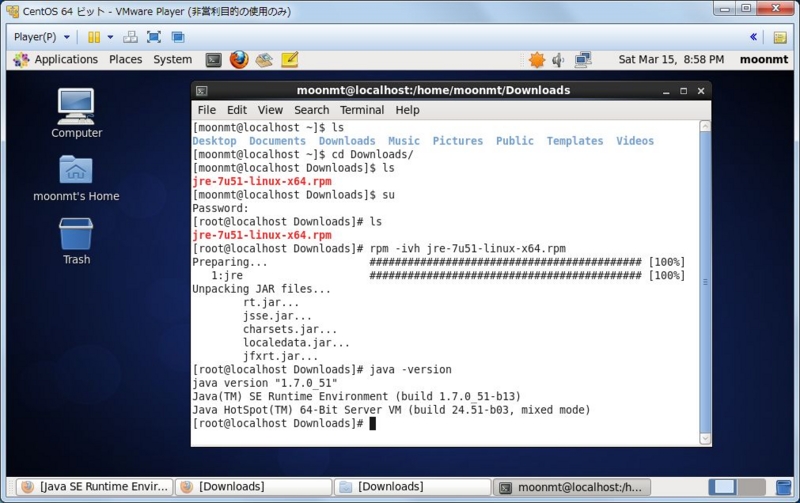Open the terminal Search menu

click(311, 110)
